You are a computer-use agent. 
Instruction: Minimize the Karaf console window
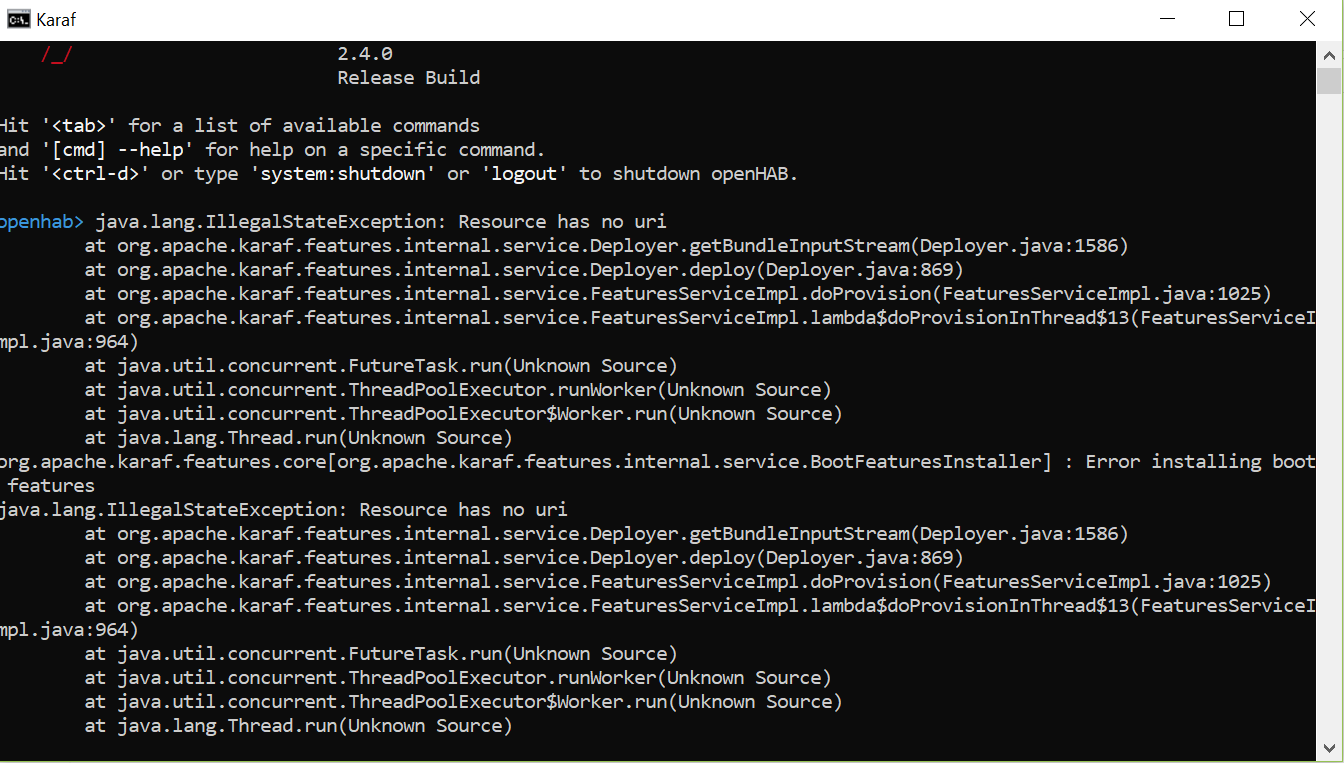click(1167, 19)
